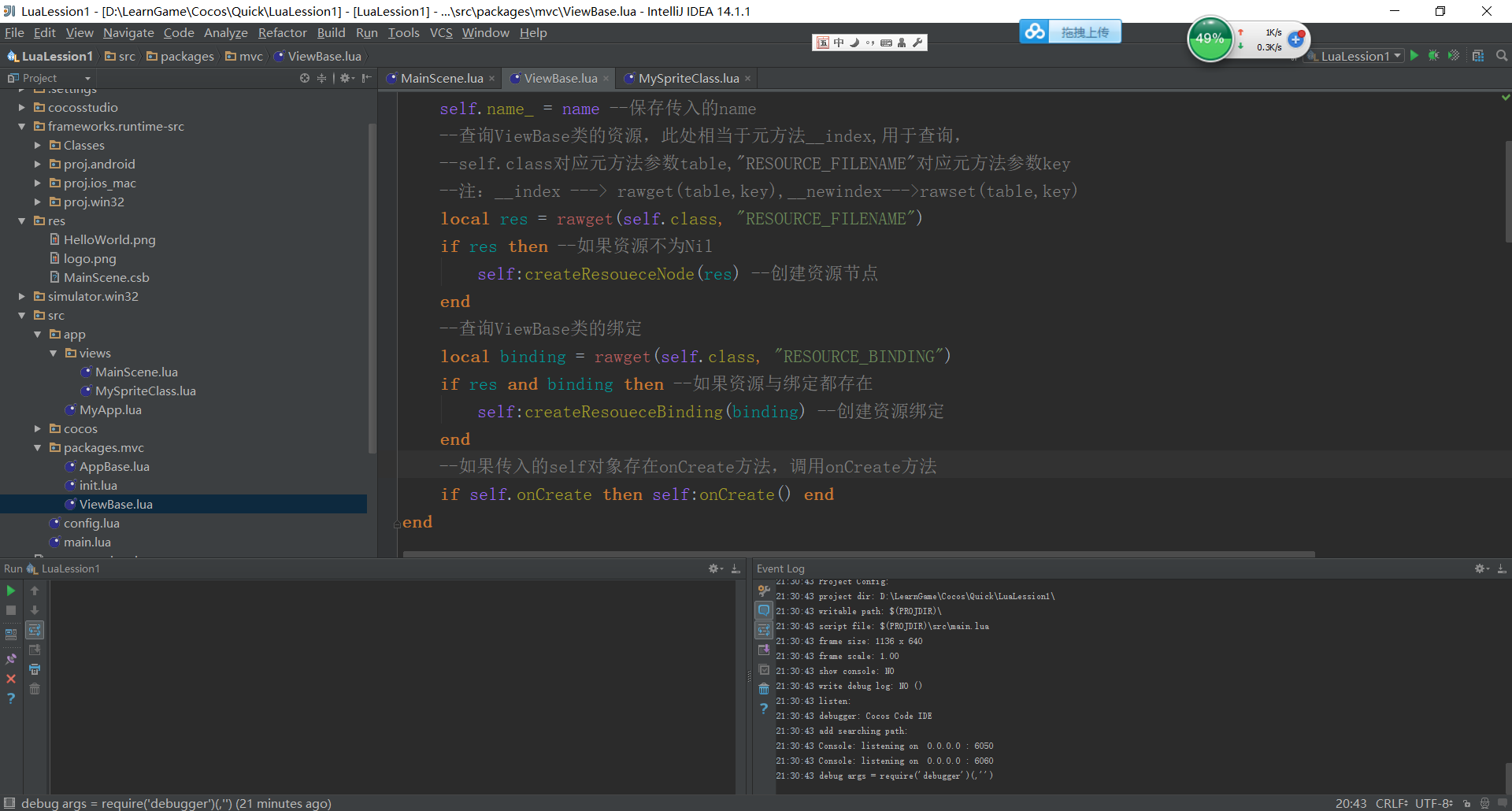Close the ViewBase.lua tab
1512x811 pixels.
click(x=606, y=78)
